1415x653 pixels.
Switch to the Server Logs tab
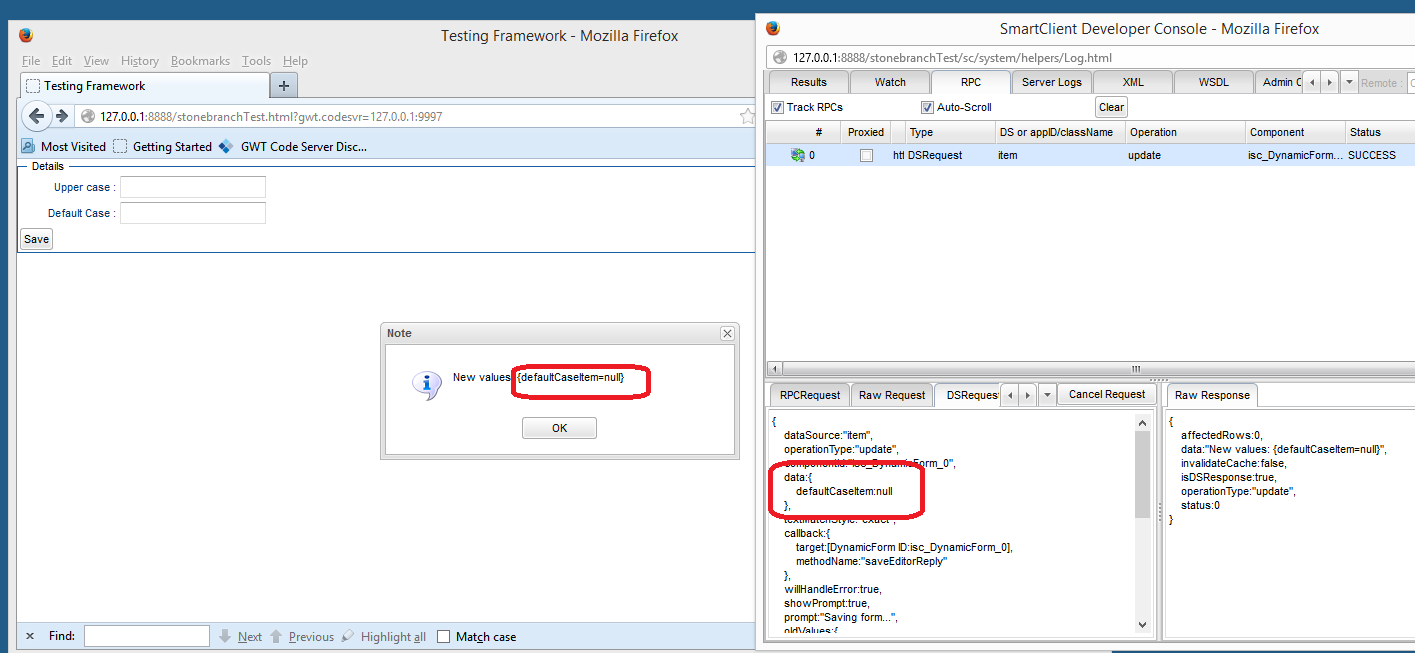(1051, 82)
